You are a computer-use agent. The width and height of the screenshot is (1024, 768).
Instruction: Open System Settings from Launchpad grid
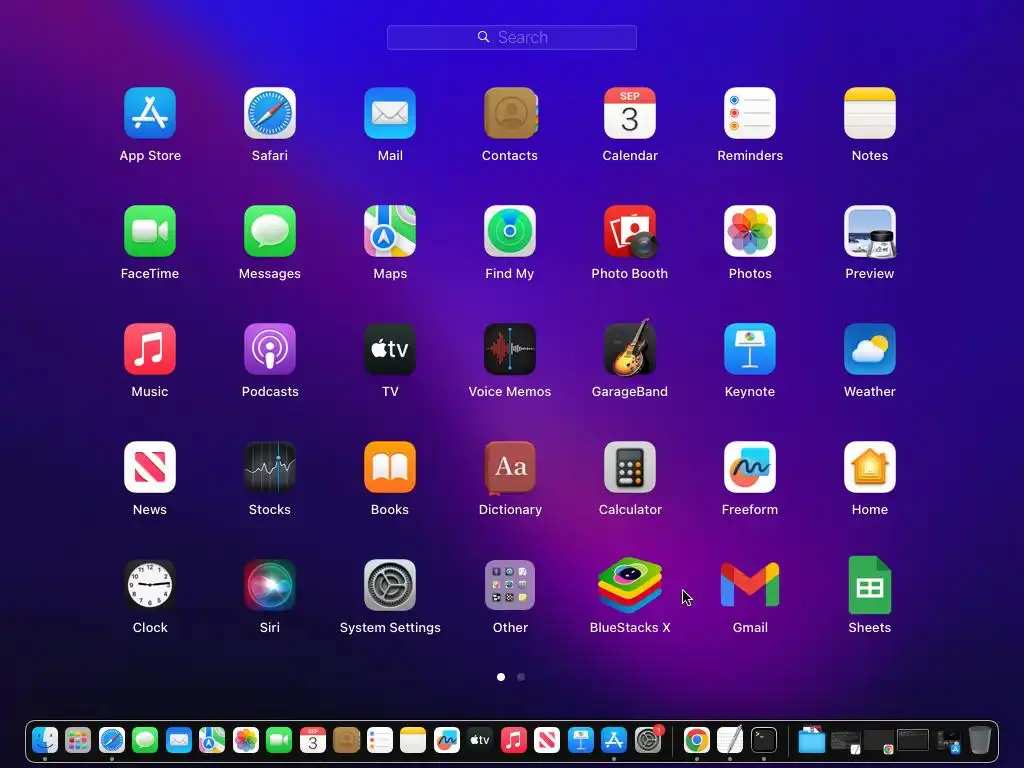(390, 585)
